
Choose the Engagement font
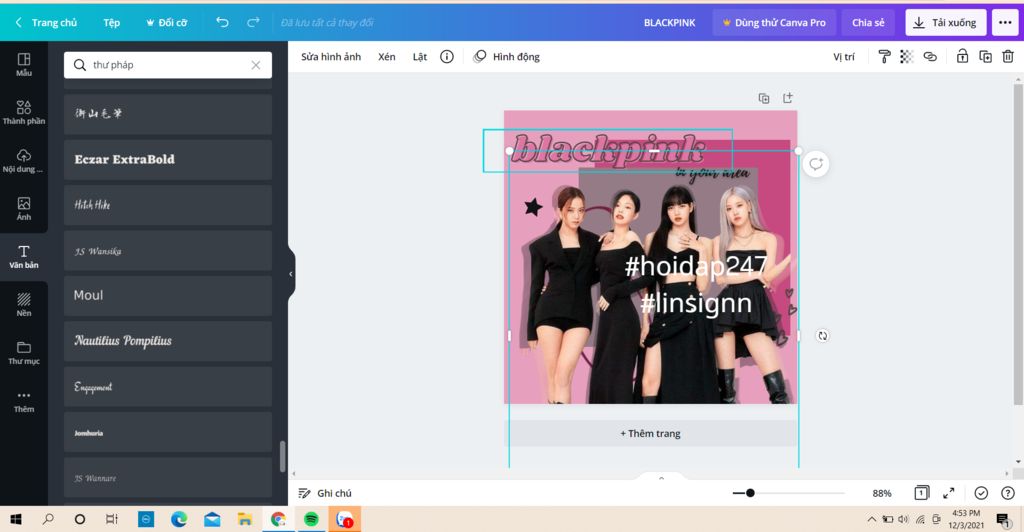click(168, 387)
